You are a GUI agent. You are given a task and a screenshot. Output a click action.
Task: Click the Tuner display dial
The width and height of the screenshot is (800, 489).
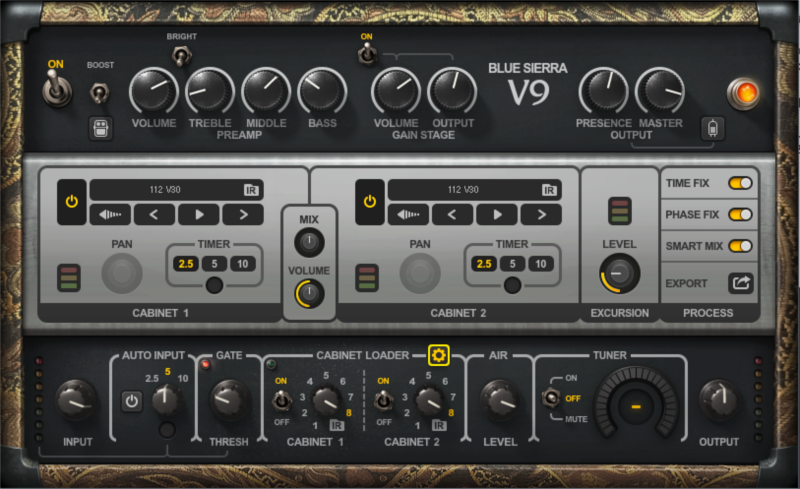click(636, 405)
